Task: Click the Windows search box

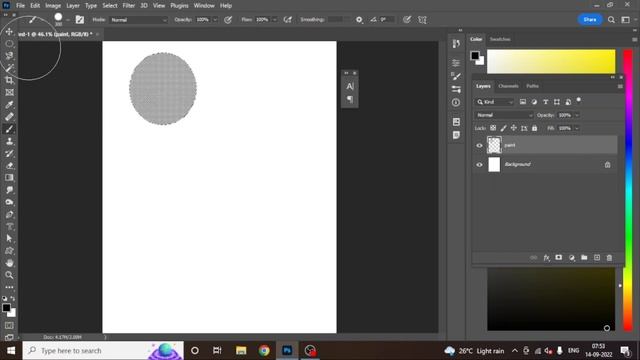Action: (x=103, y=351)
